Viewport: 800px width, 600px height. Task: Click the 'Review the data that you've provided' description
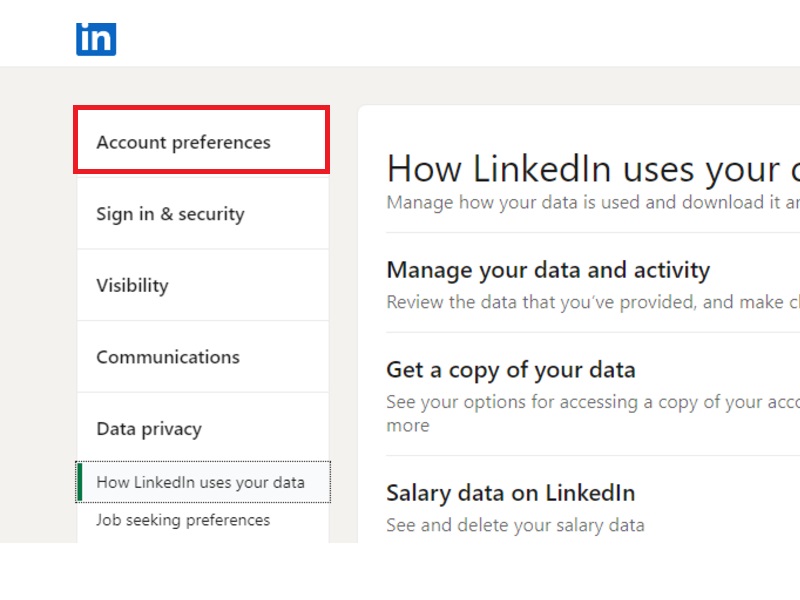[590, 302]
